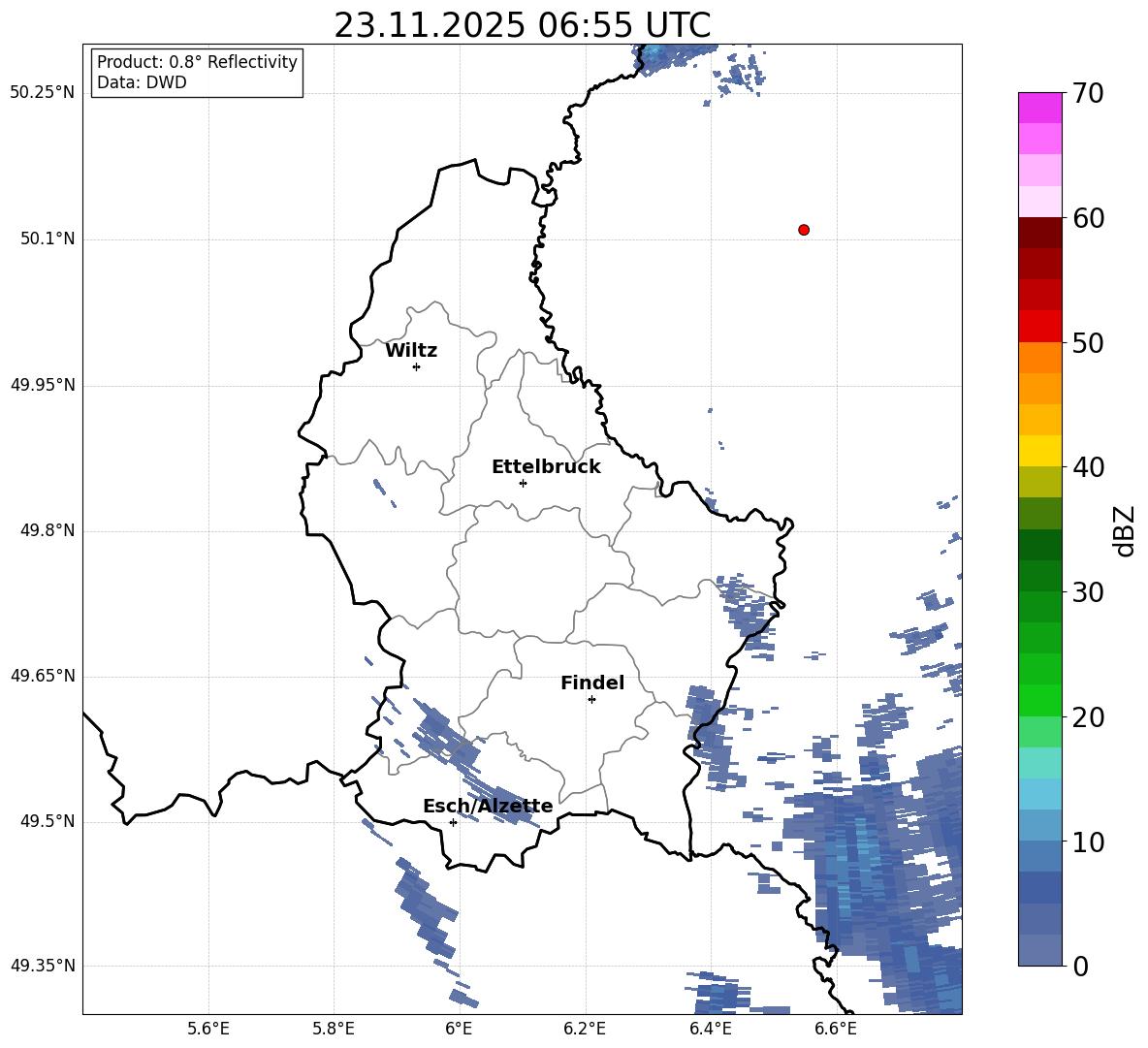Click the 49.65°N latitude label
The height and width of the screenshot is (1048, 1148).
43,676
